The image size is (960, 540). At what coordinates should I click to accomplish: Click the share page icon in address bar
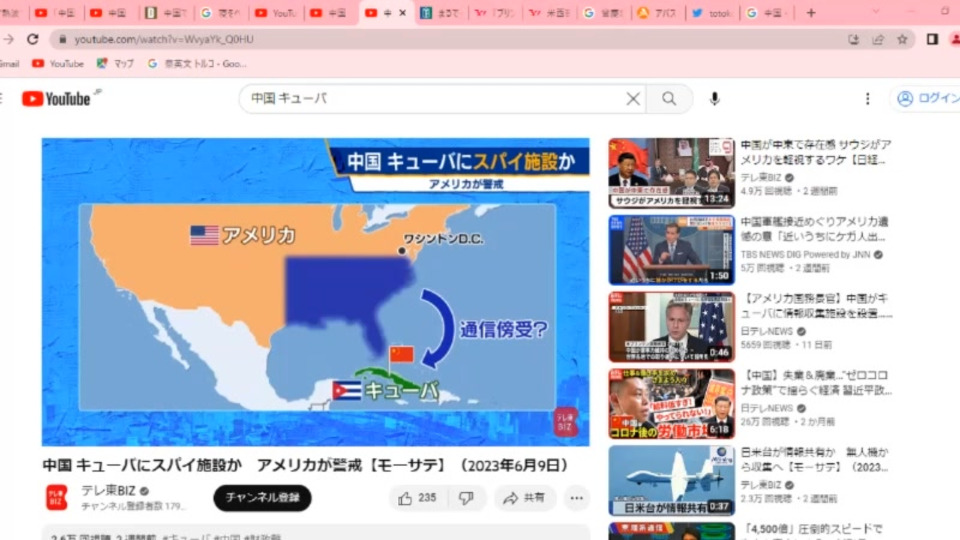click(x=878, y=39)
